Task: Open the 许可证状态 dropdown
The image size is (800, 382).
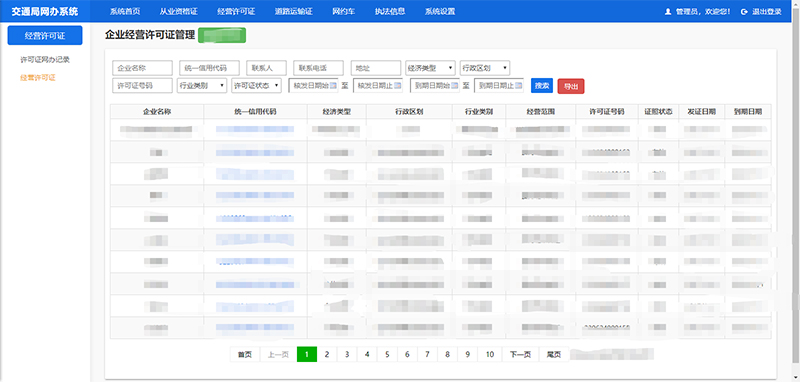Action: coord(256,86)
